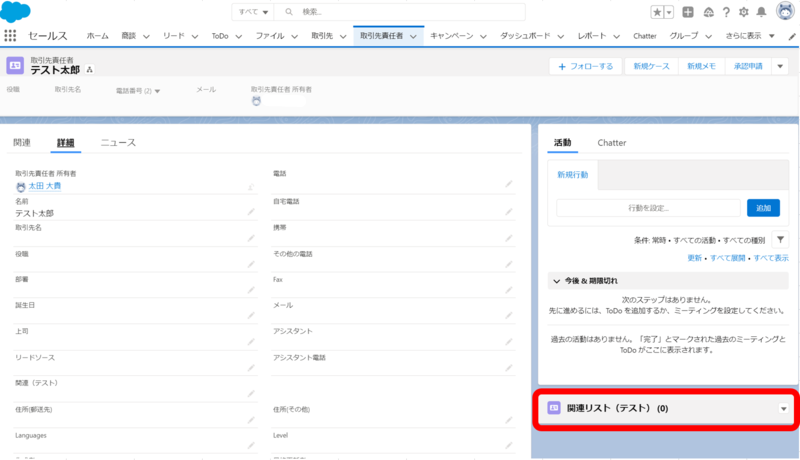Click the 関連リスト（テスト） list icon
800x460 pixels.
[554, 408]
